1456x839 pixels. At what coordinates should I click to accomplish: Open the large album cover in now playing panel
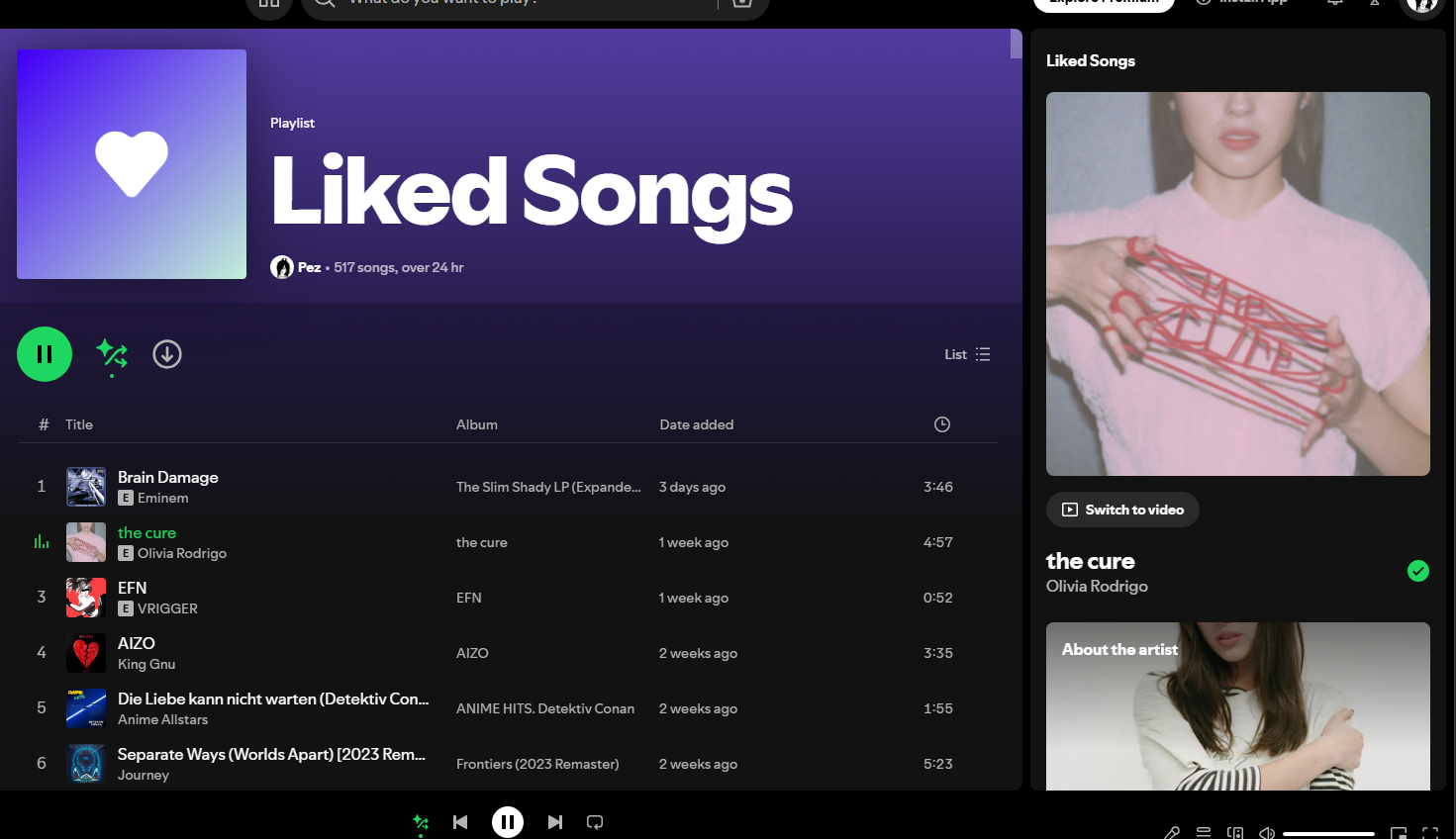(1238, 284)
